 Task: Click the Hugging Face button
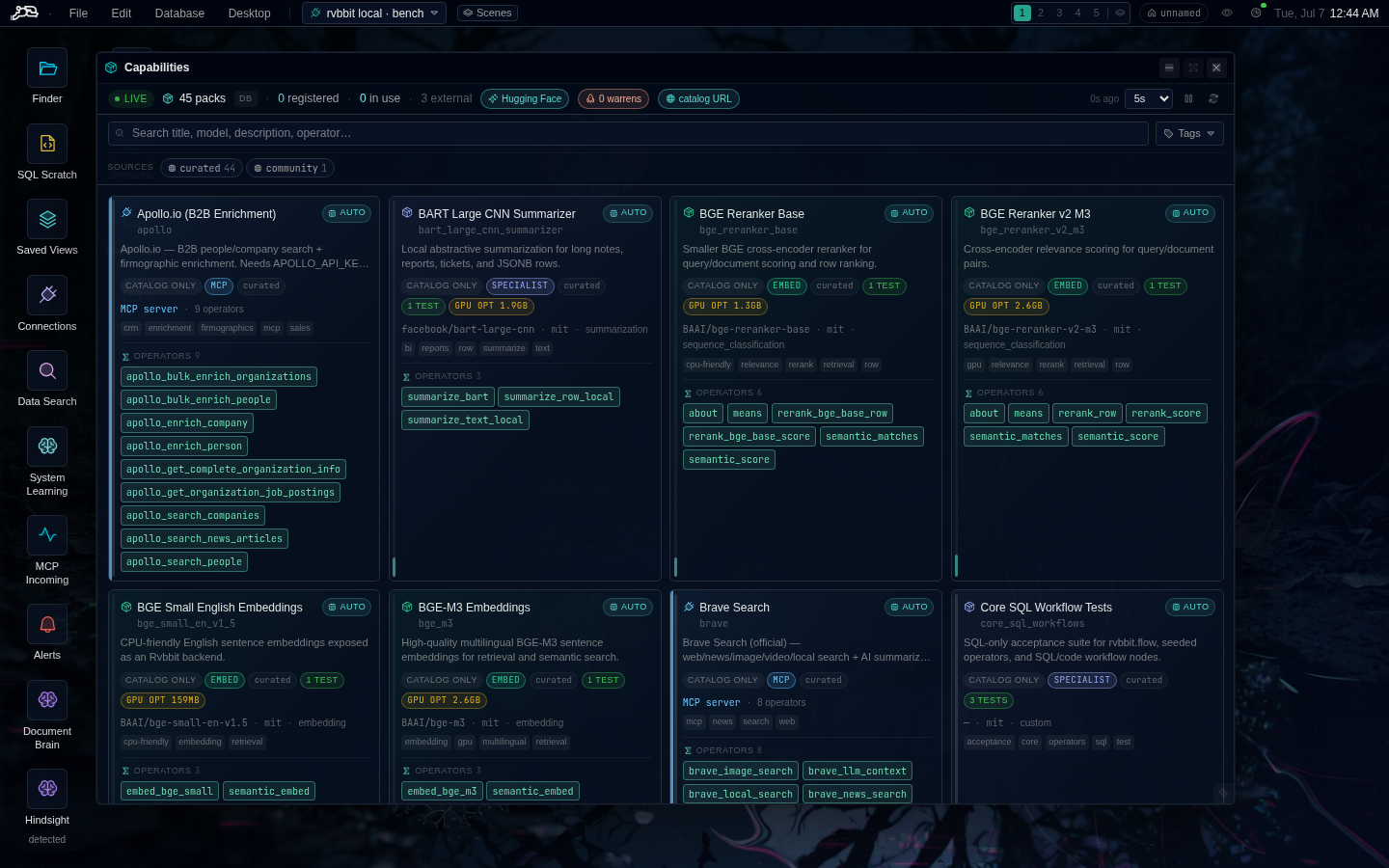[525, 98]
